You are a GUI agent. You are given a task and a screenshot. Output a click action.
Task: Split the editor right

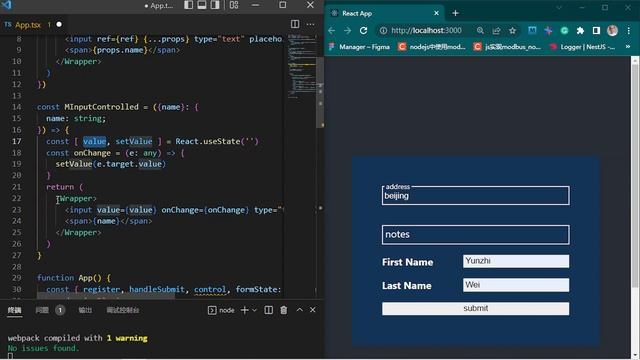(295, 24)
